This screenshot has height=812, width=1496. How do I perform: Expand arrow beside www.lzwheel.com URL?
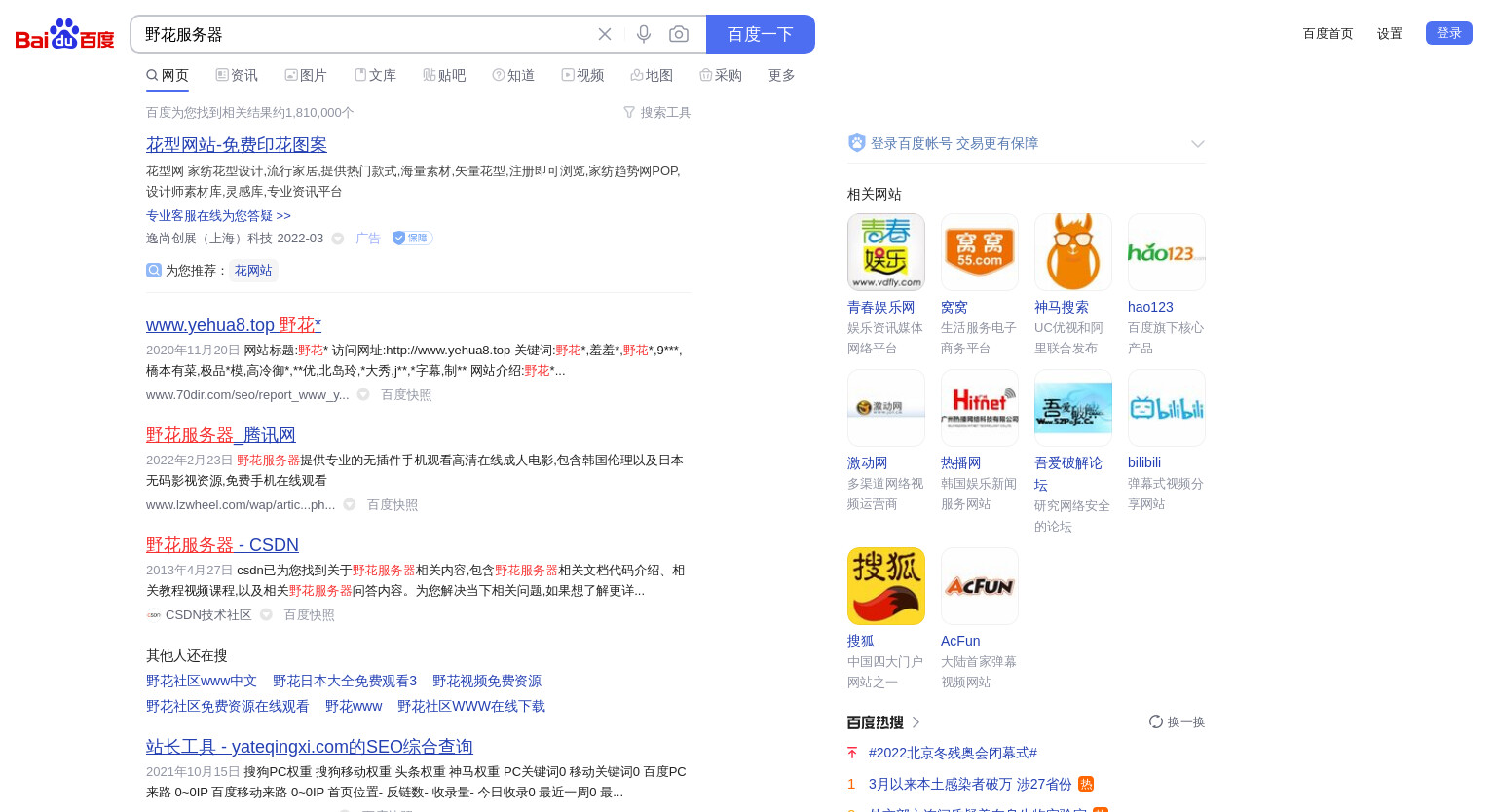point(350,504)
